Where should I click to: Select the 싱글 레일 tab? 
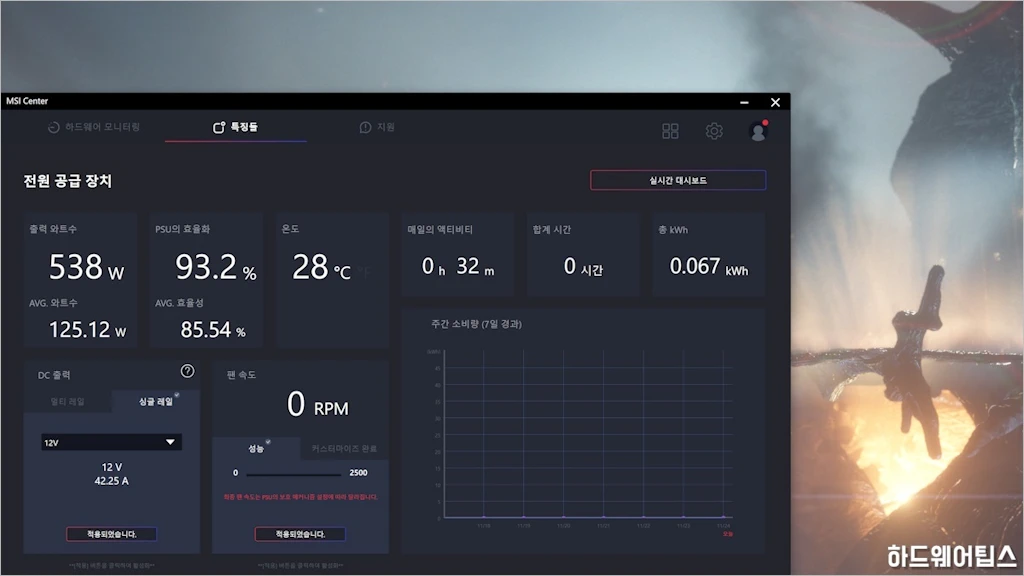pos(155,402)
